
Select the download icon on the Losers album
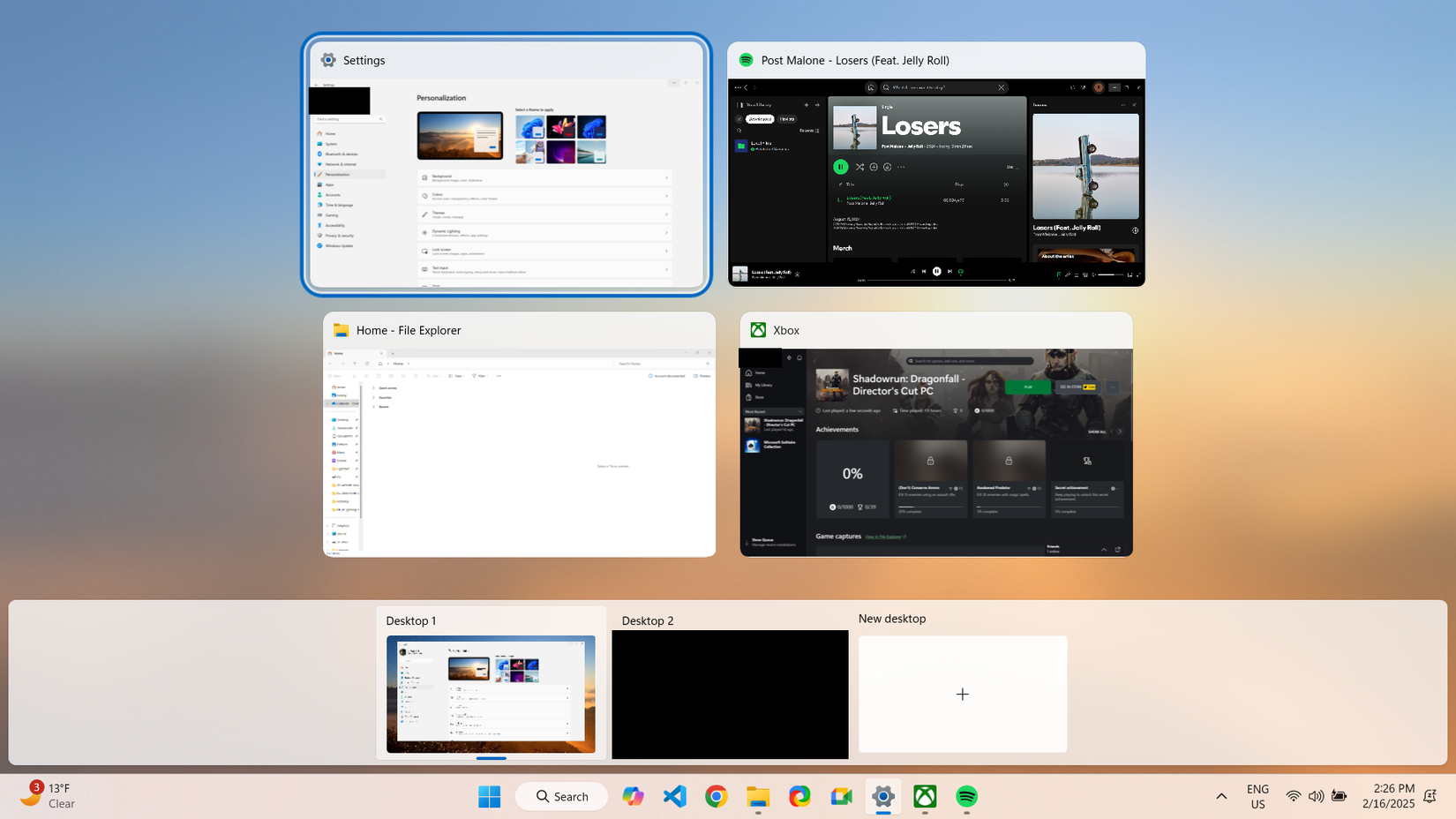click(887, 167)
